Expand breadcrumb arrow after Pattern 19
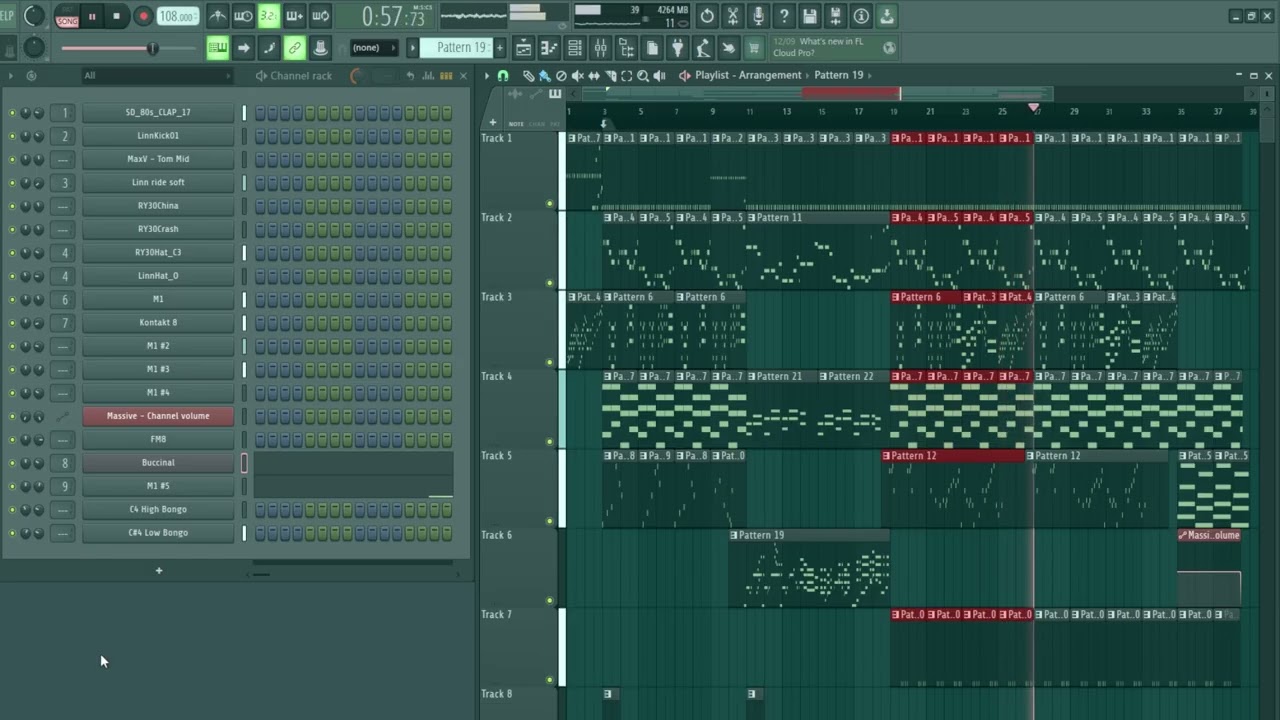This screenshot has height=720, width=1280. click(870, 76)
